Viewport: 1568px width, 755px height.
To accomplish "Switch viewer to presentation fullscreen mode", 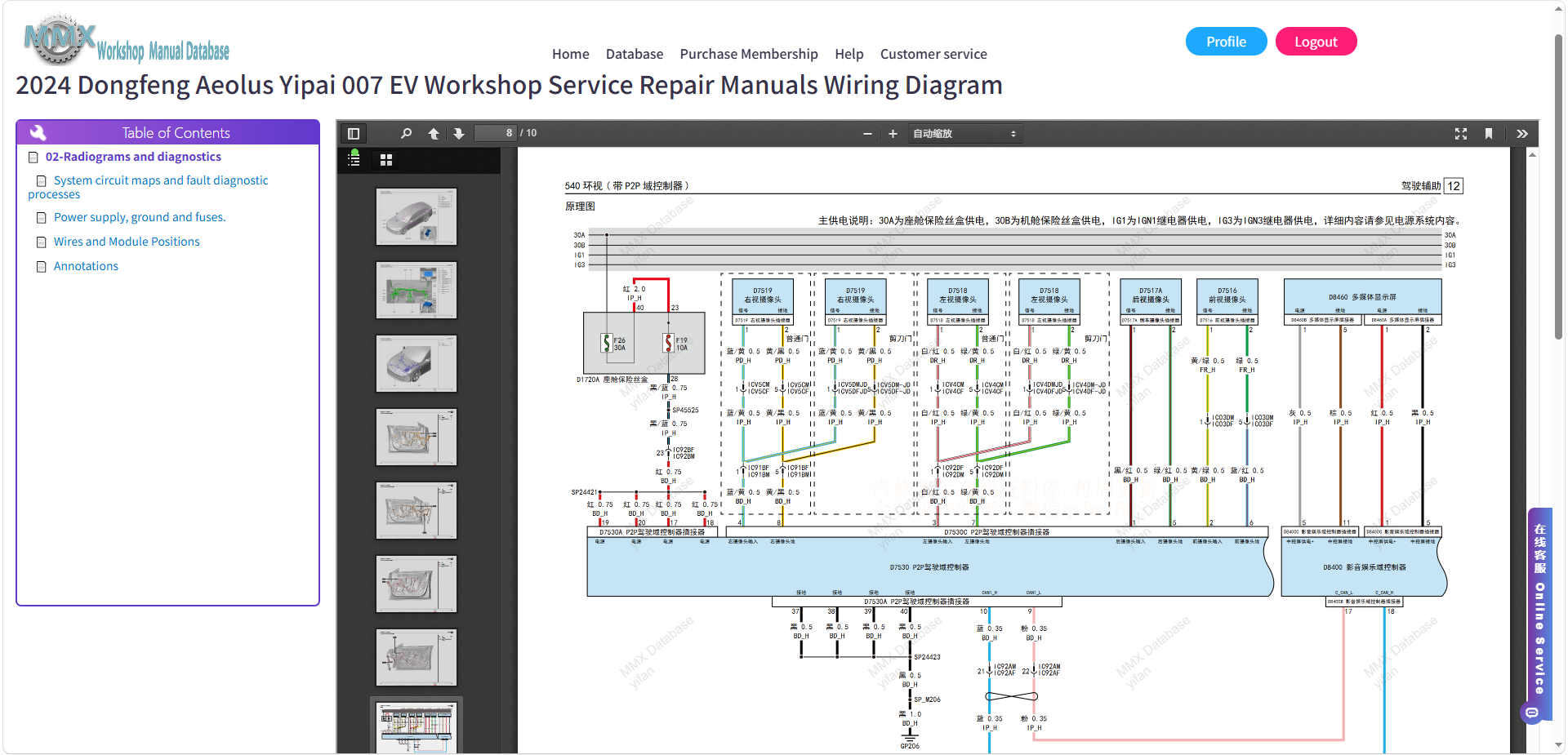I will click(x=1461, y=134).
